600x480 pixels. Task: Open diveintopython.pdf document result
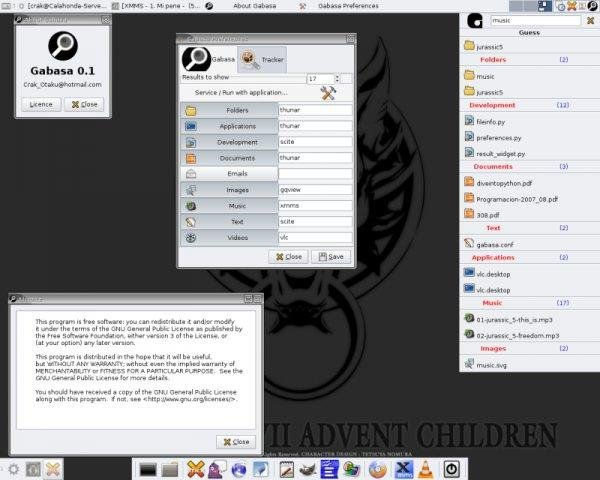click(x=498, y=183)
